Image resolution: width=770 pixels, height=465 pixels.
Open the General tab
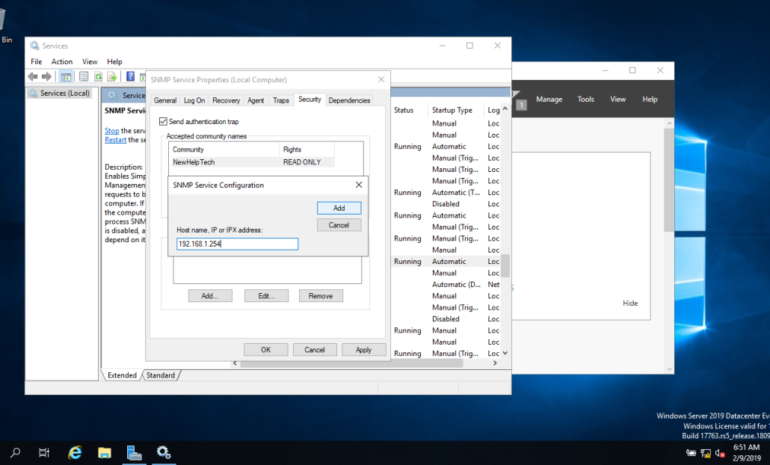(x=165, y=100)
